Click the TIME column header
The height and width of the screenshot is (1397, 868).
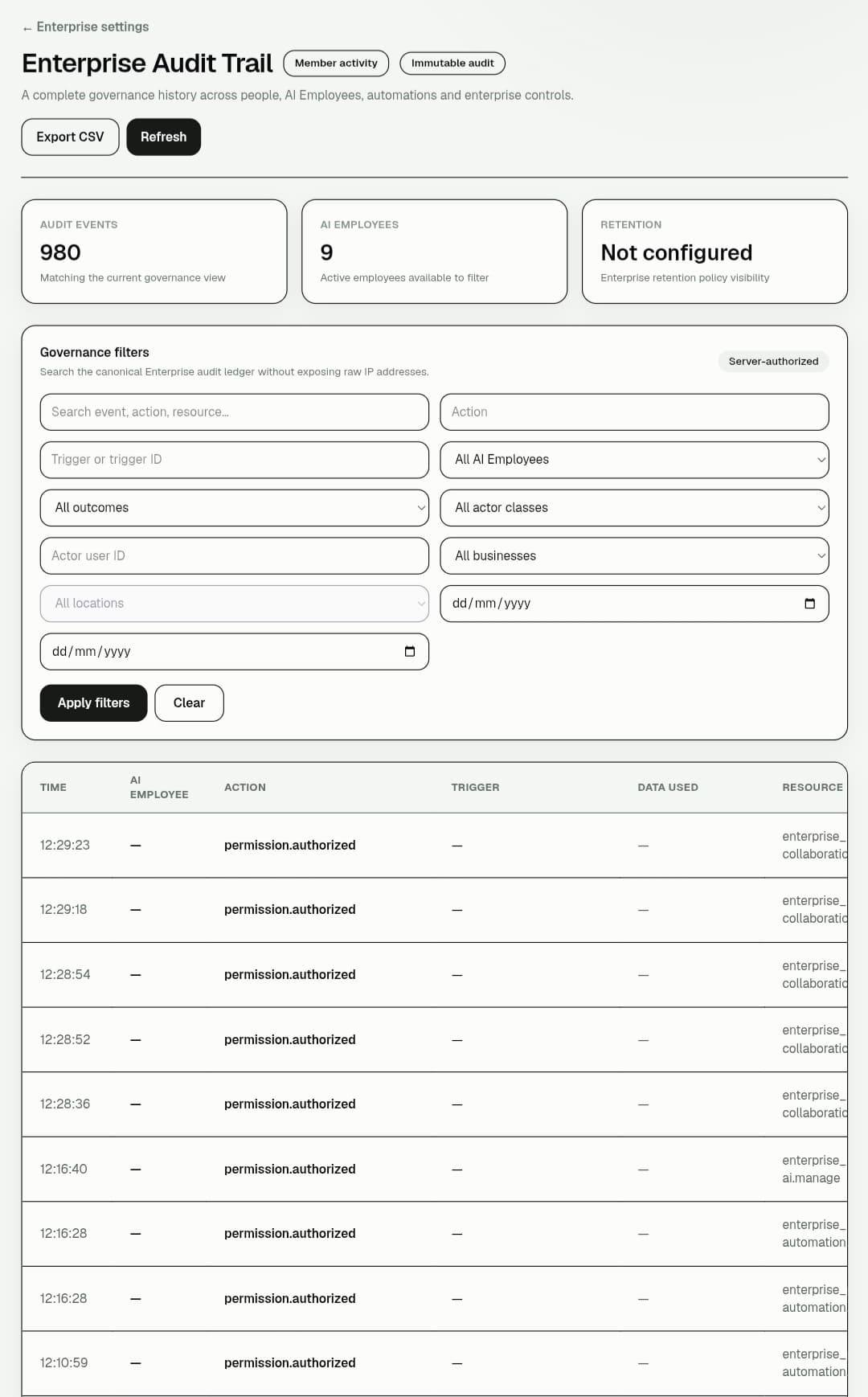click(53, 788)
